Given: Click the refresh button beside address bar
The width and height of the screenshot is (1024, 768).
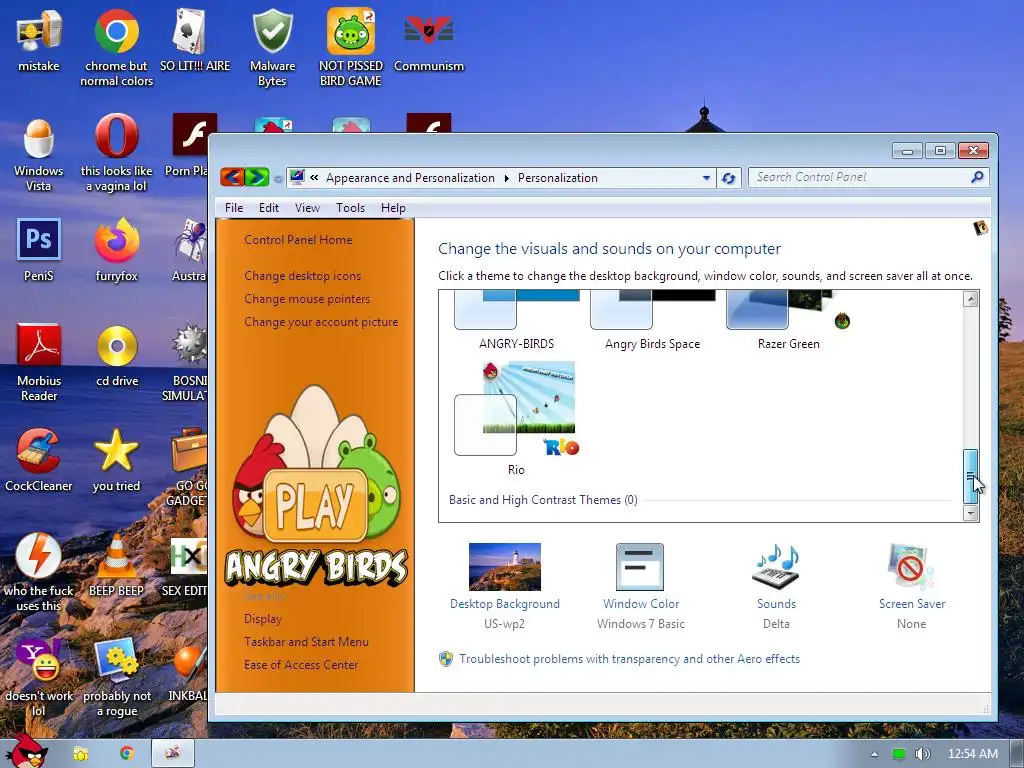Looking at the screenshot, I should [729, 178].
